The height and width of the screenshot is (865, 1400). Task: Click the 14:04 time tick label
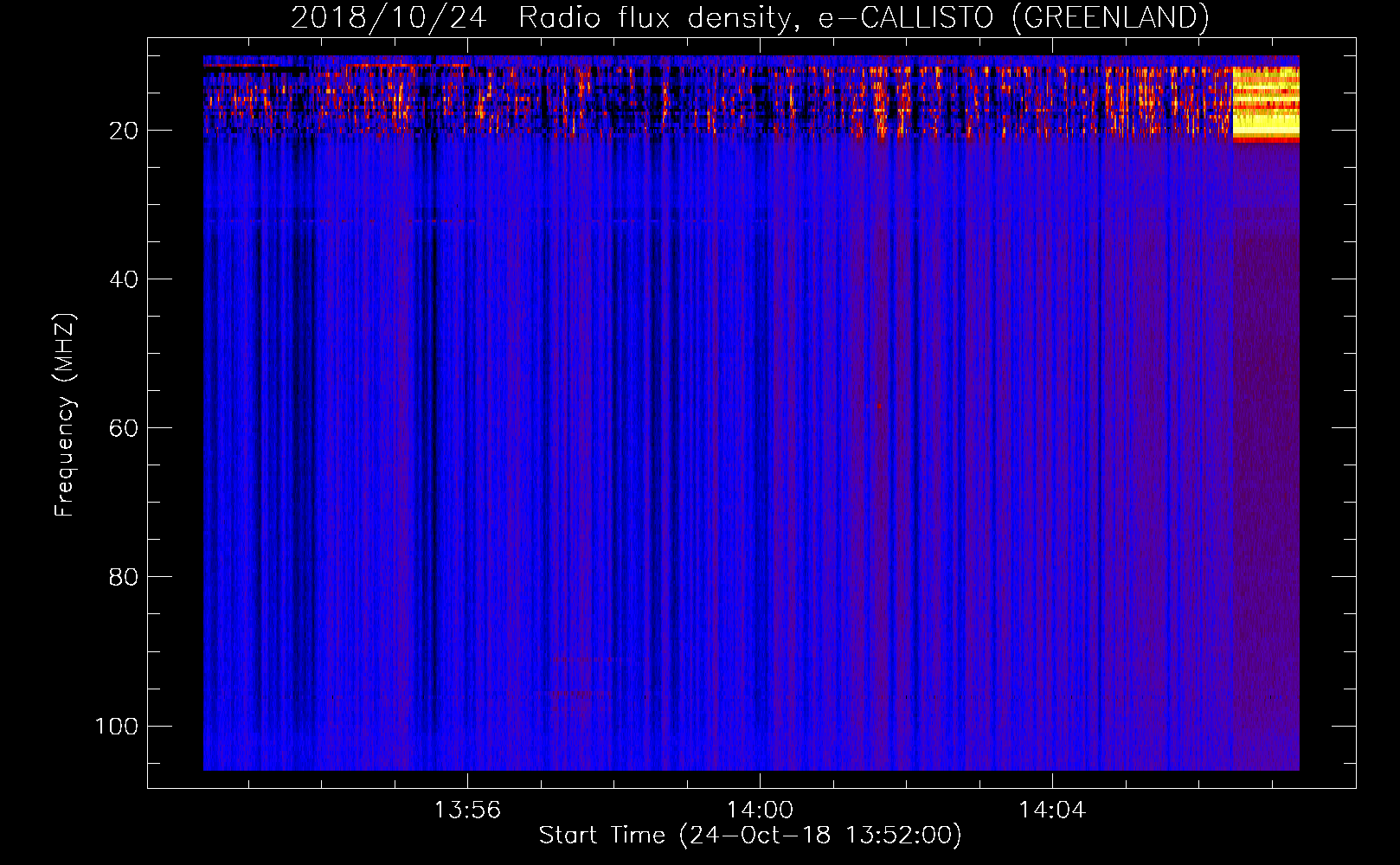click(x=1052, y=811)
